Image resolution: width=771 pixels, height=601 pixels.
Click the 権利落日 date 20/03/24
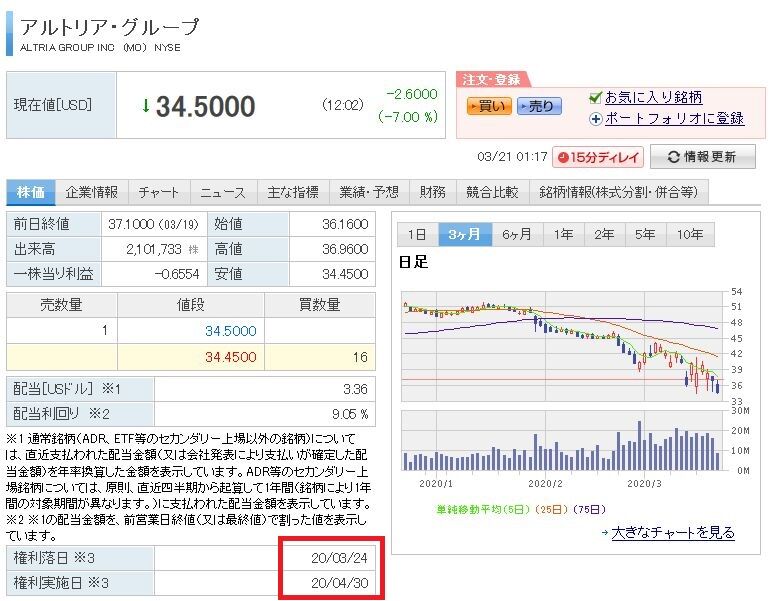[339, 558]
